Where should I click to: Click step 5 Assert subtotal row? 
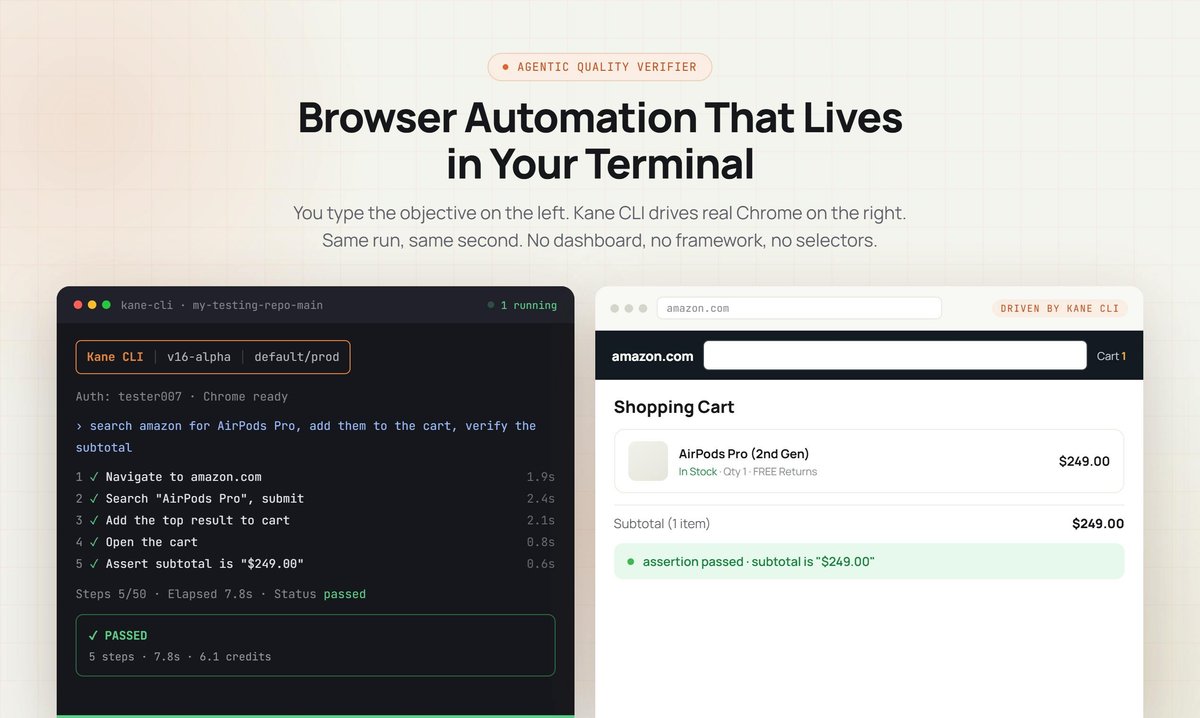click(x=315, y=564)
